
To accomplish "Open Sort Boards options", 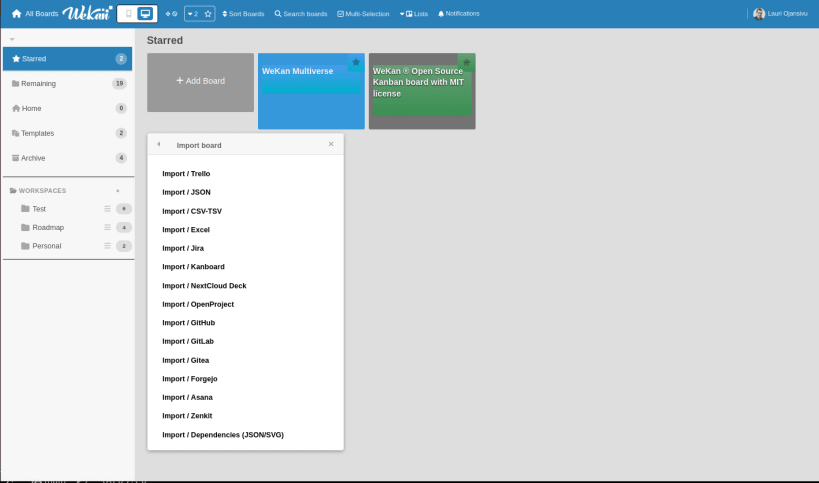I will point(243,14).
